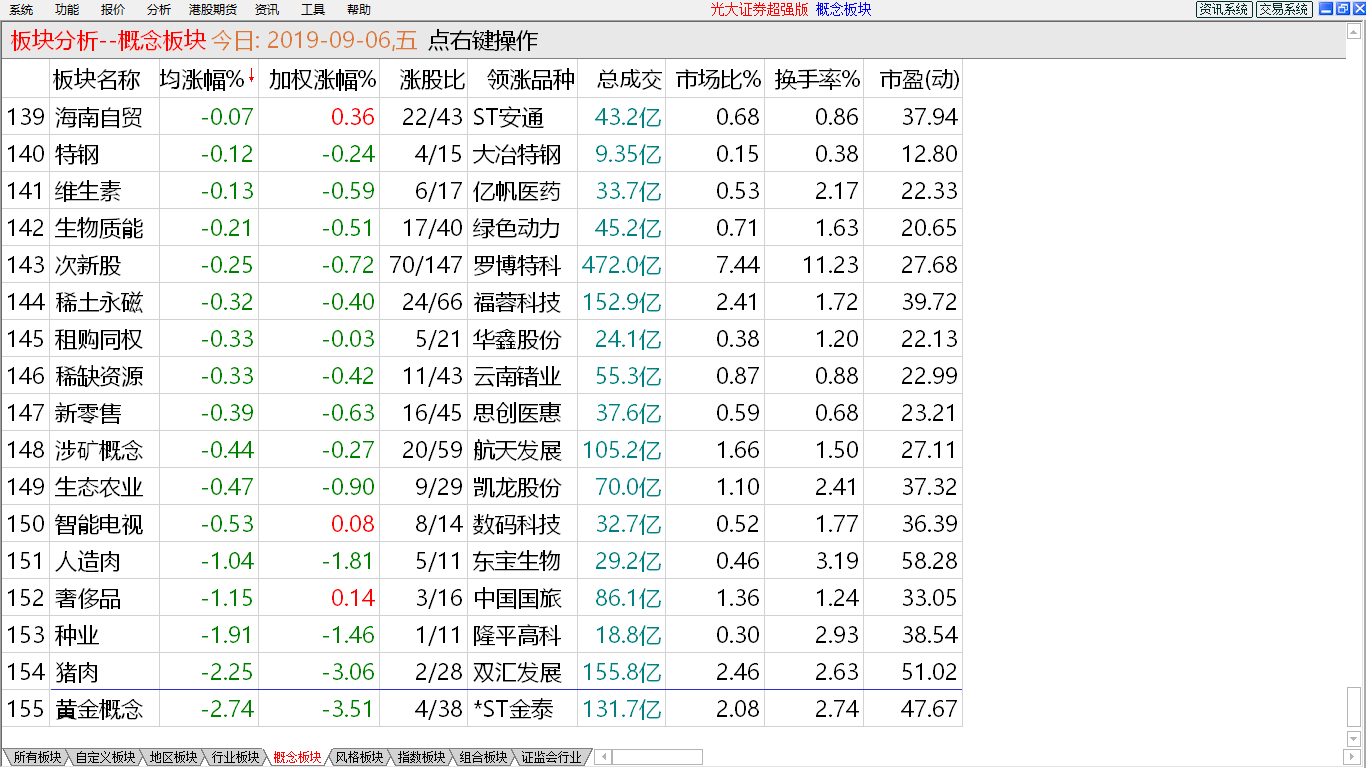Image resolution: width=1366 pixels, height=768 pixels.
Task: Switch to the 指数板块 tab
Action: point(421,757)
